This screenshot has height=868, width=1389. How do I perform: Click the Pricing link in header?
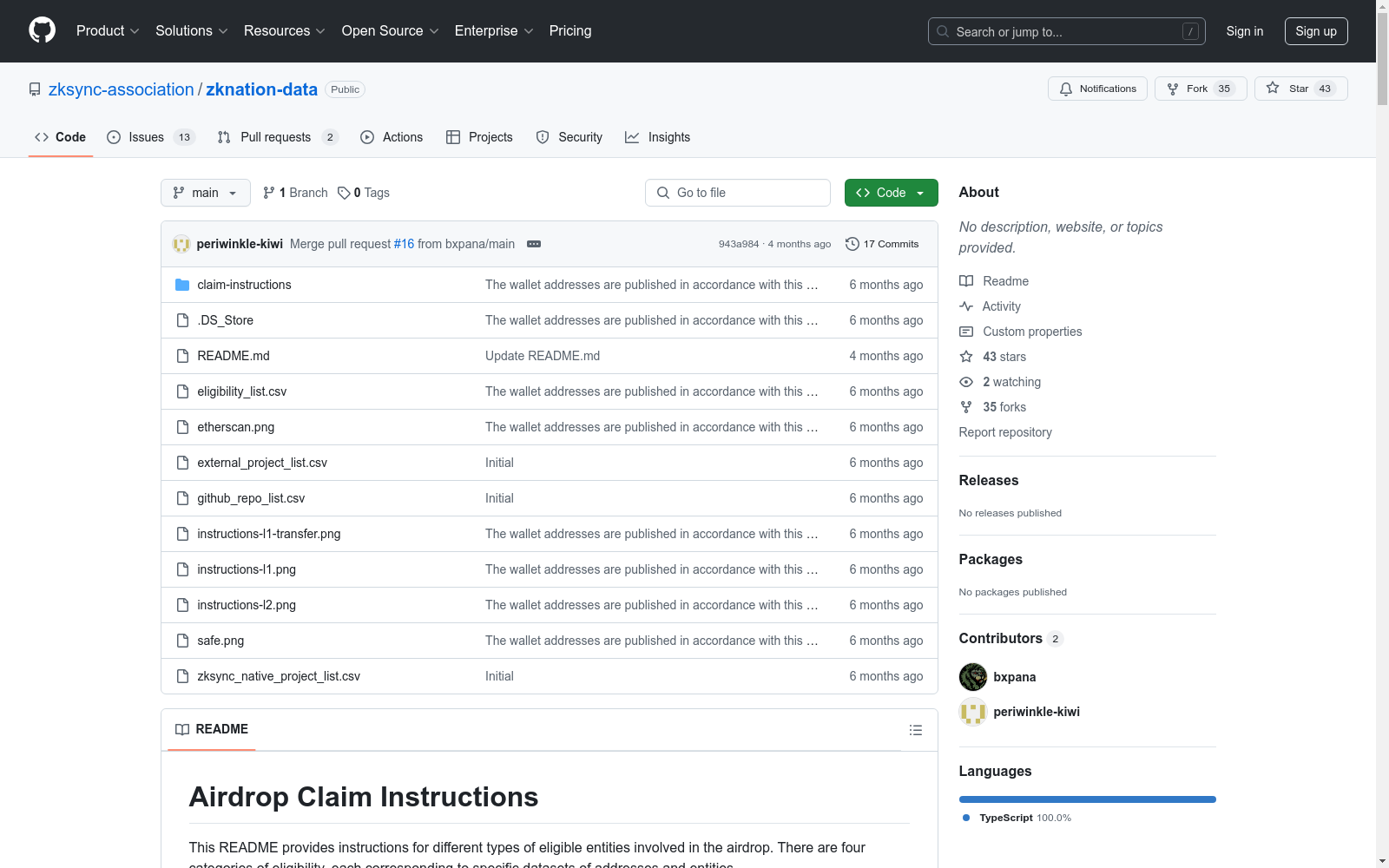tap(570, 31)
